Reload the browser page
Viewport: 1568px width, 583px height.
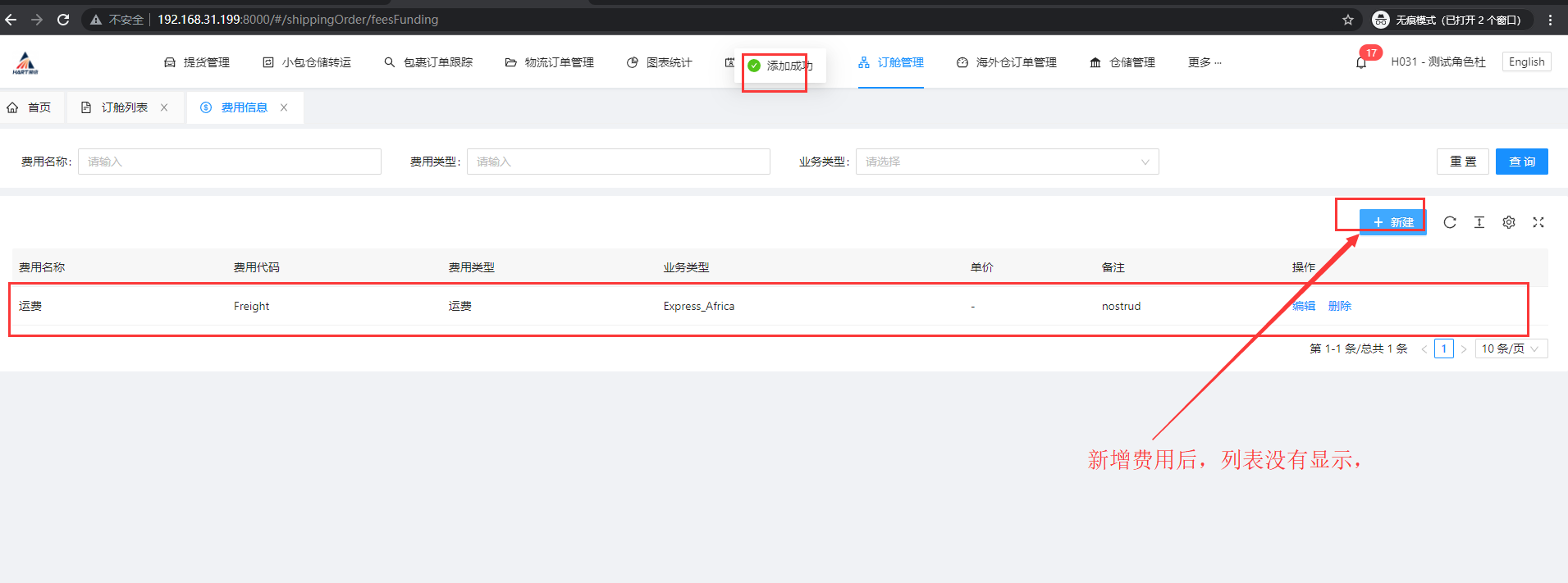pyautogui.click(x=63, y=20)
